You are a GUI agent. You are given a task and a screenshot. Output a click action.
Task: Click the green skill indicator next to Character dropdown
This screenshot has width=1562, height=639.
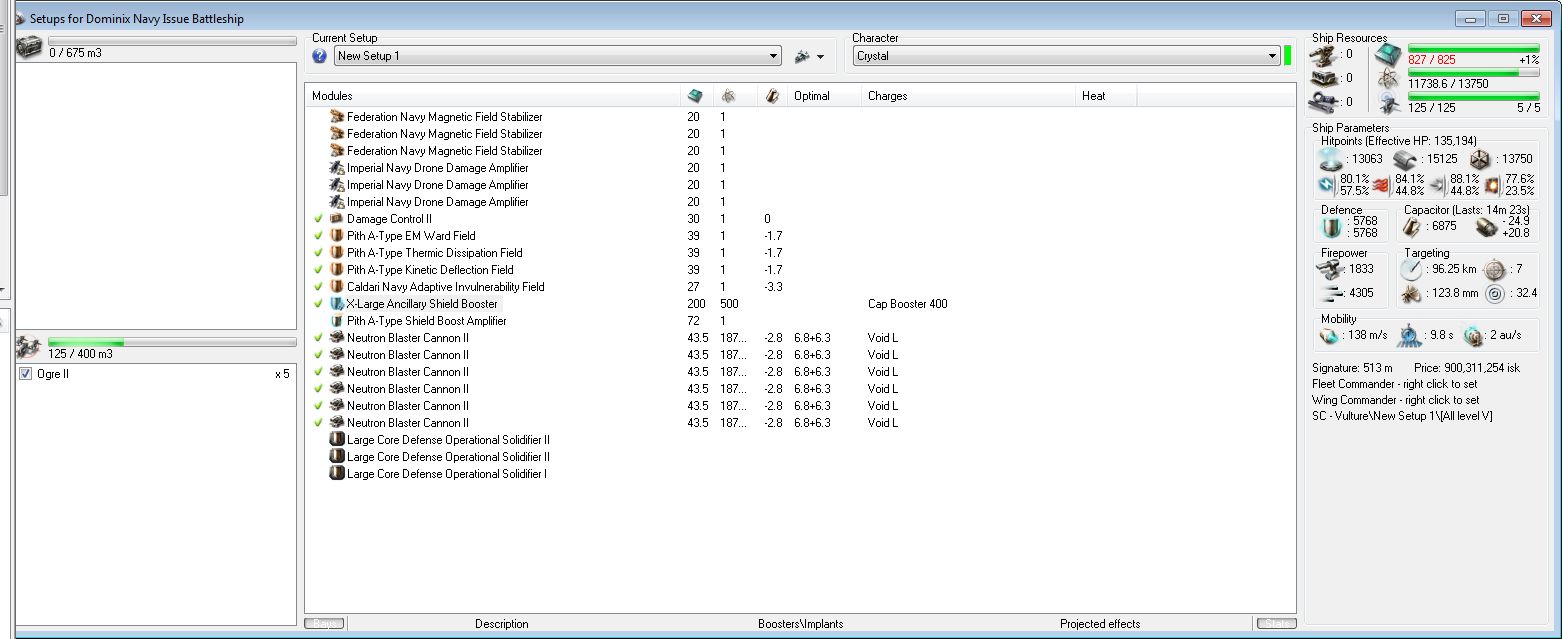click(1288, 56)
